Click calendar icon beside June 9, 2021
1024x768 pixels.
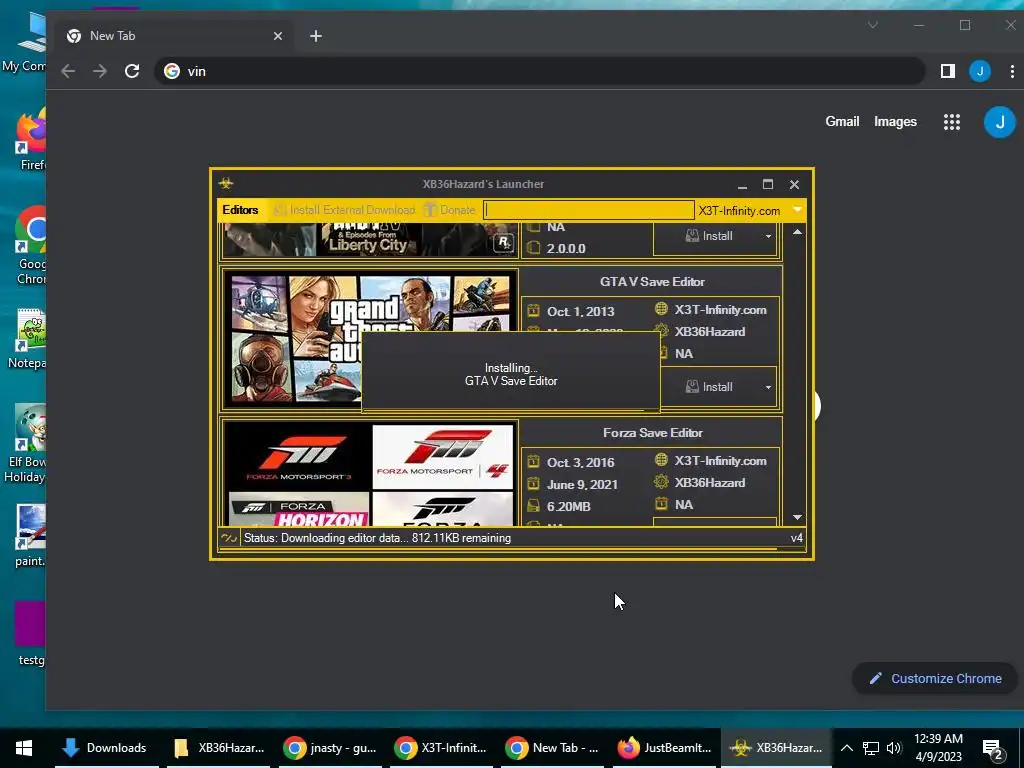coord(534,484)
